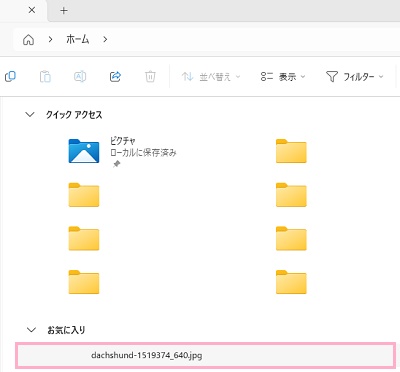Click the Paste toolbar icon
The image size is (400, 372).
click(45, 77)
